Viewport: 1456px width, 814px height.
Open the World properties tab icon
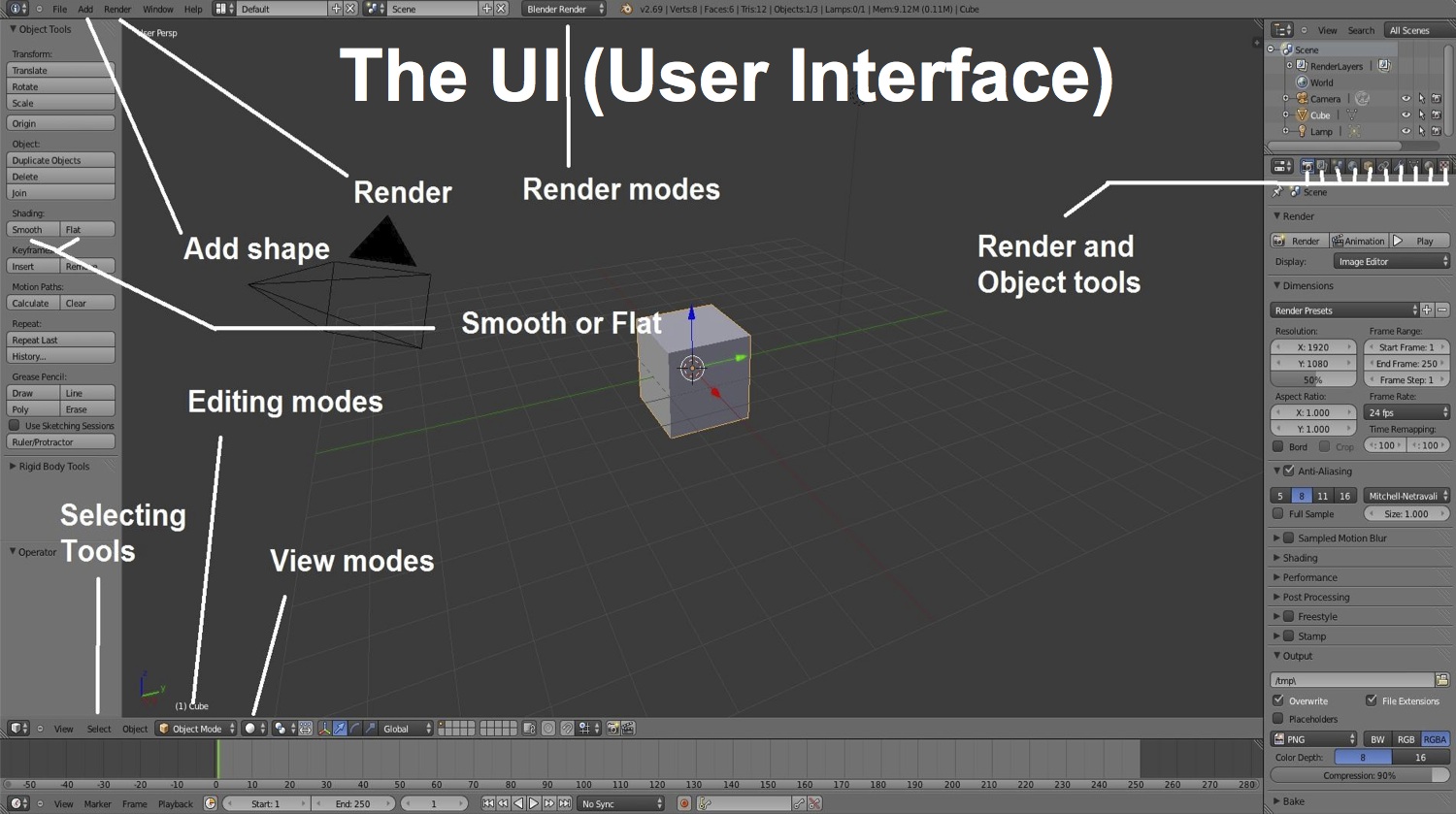[1352, 167]
